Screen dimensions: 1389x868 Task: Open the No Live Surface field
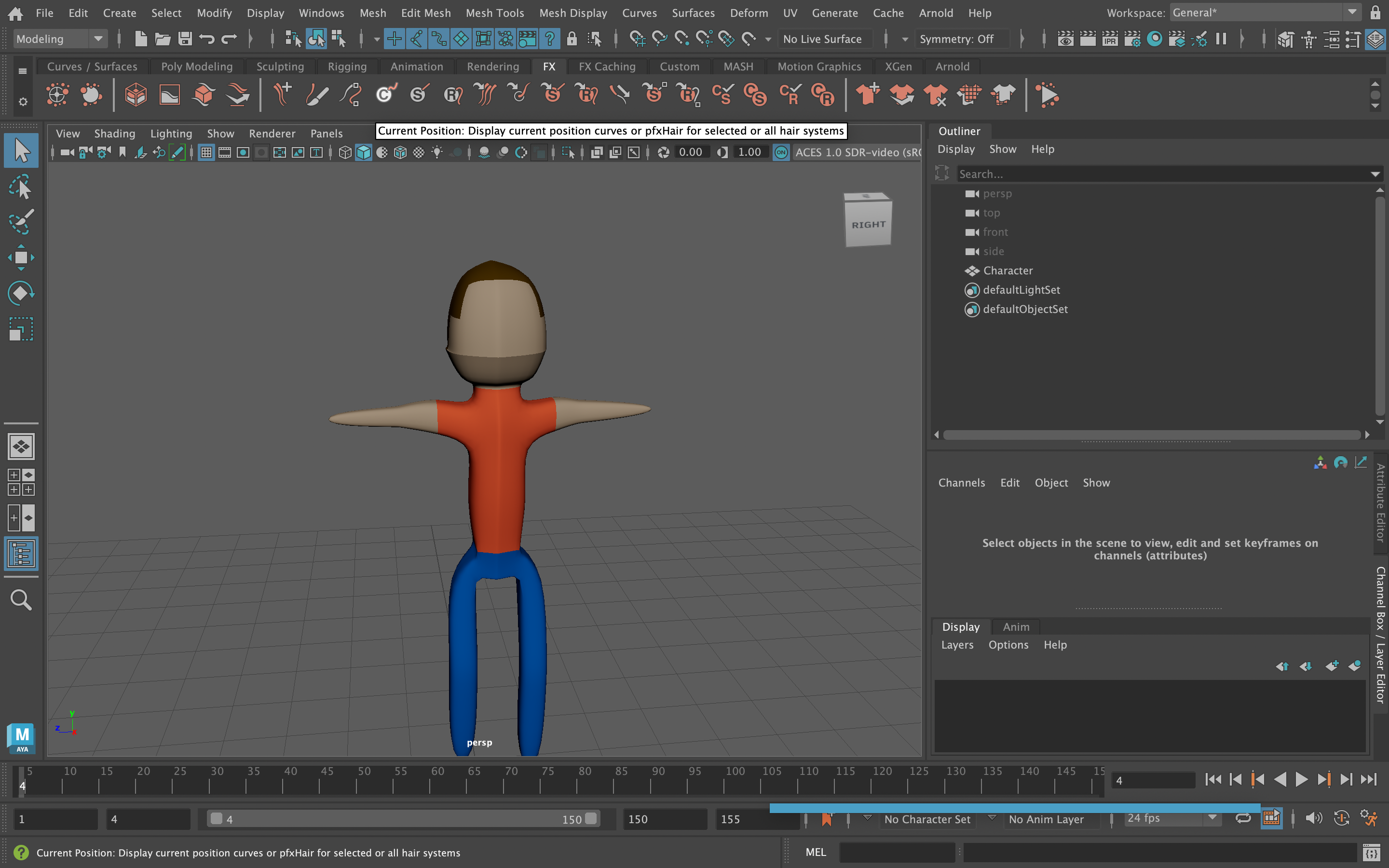coord(824,39)
